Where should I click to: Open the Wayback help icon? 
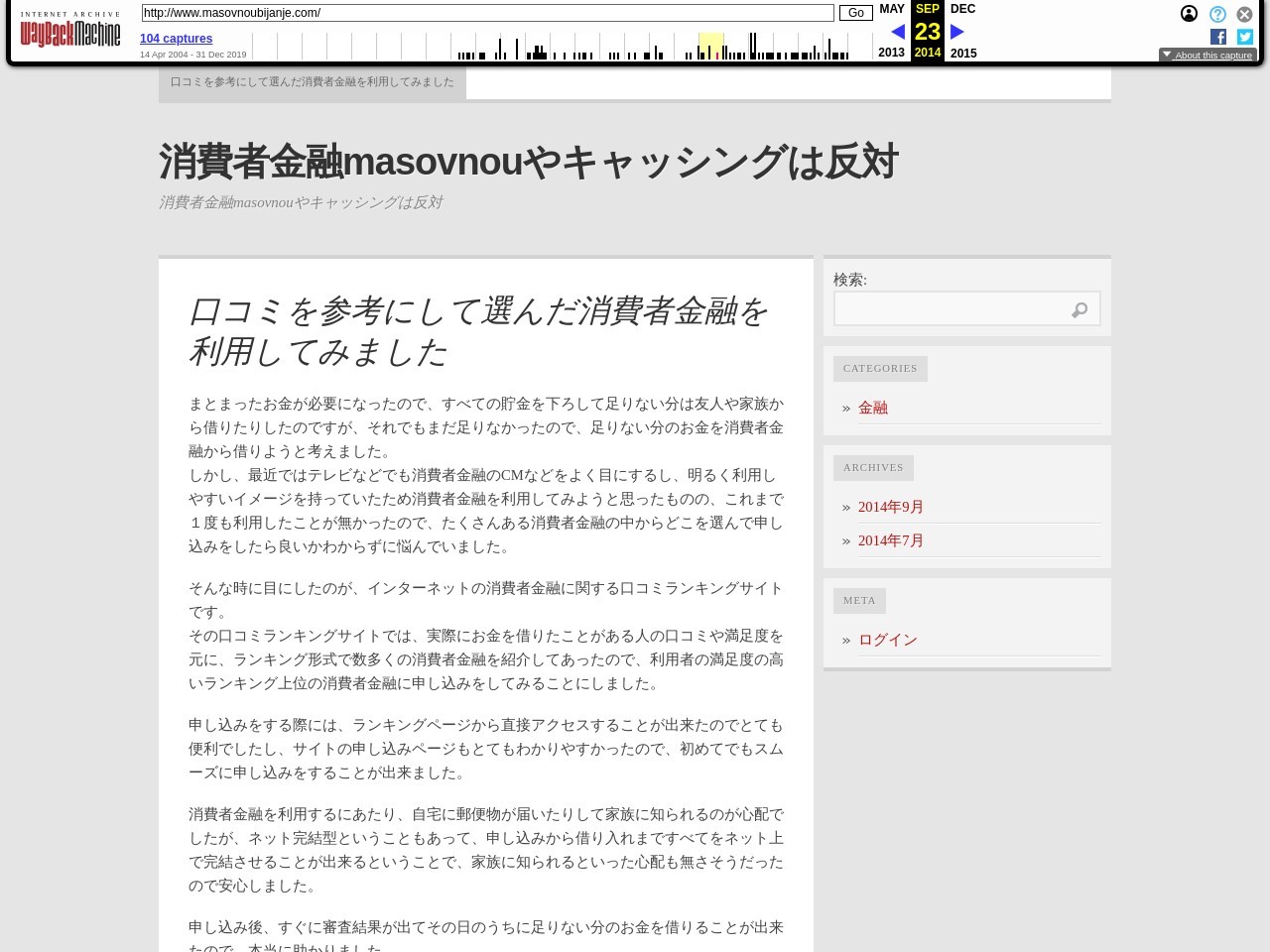coord(1217,14)
